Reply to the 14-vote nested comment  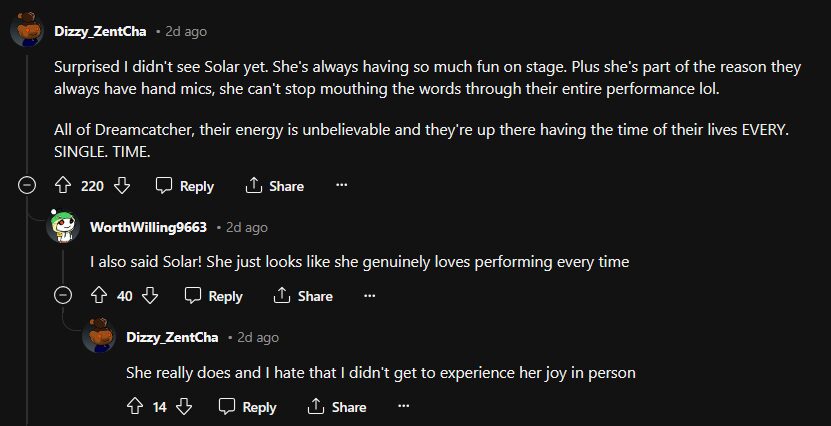[x=248, y=407]
